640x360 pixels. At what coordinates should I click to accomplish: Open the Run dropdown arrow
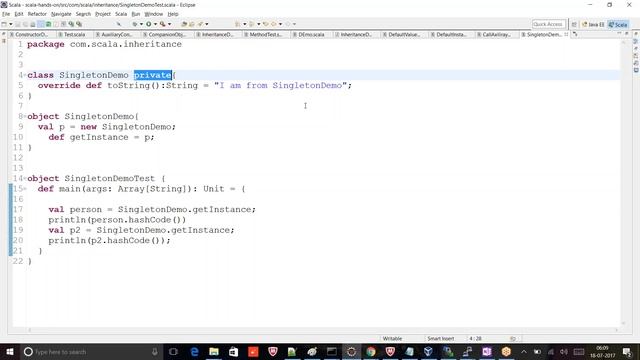pos(155,24)
